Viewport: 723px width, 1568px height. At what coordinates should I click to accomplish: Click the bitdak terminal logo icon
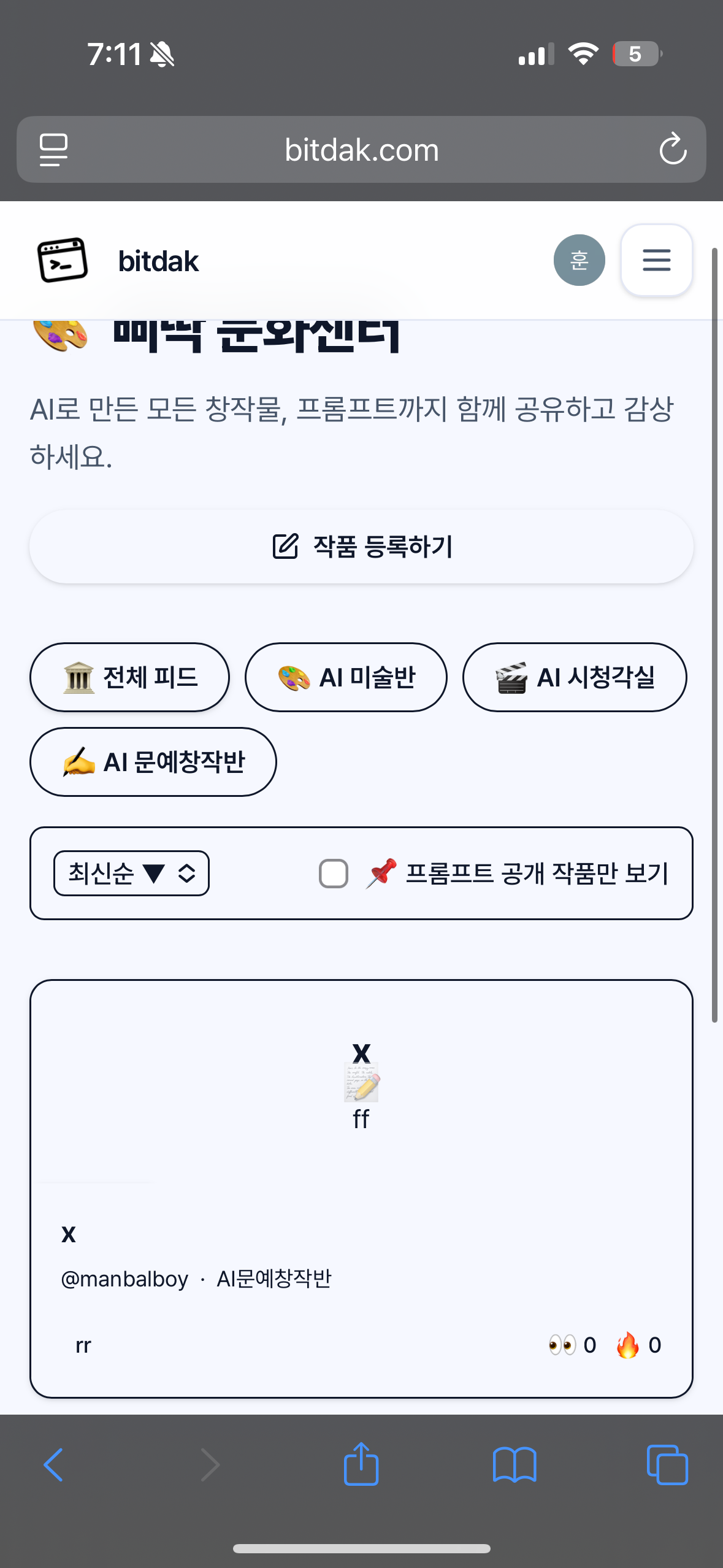63,260
